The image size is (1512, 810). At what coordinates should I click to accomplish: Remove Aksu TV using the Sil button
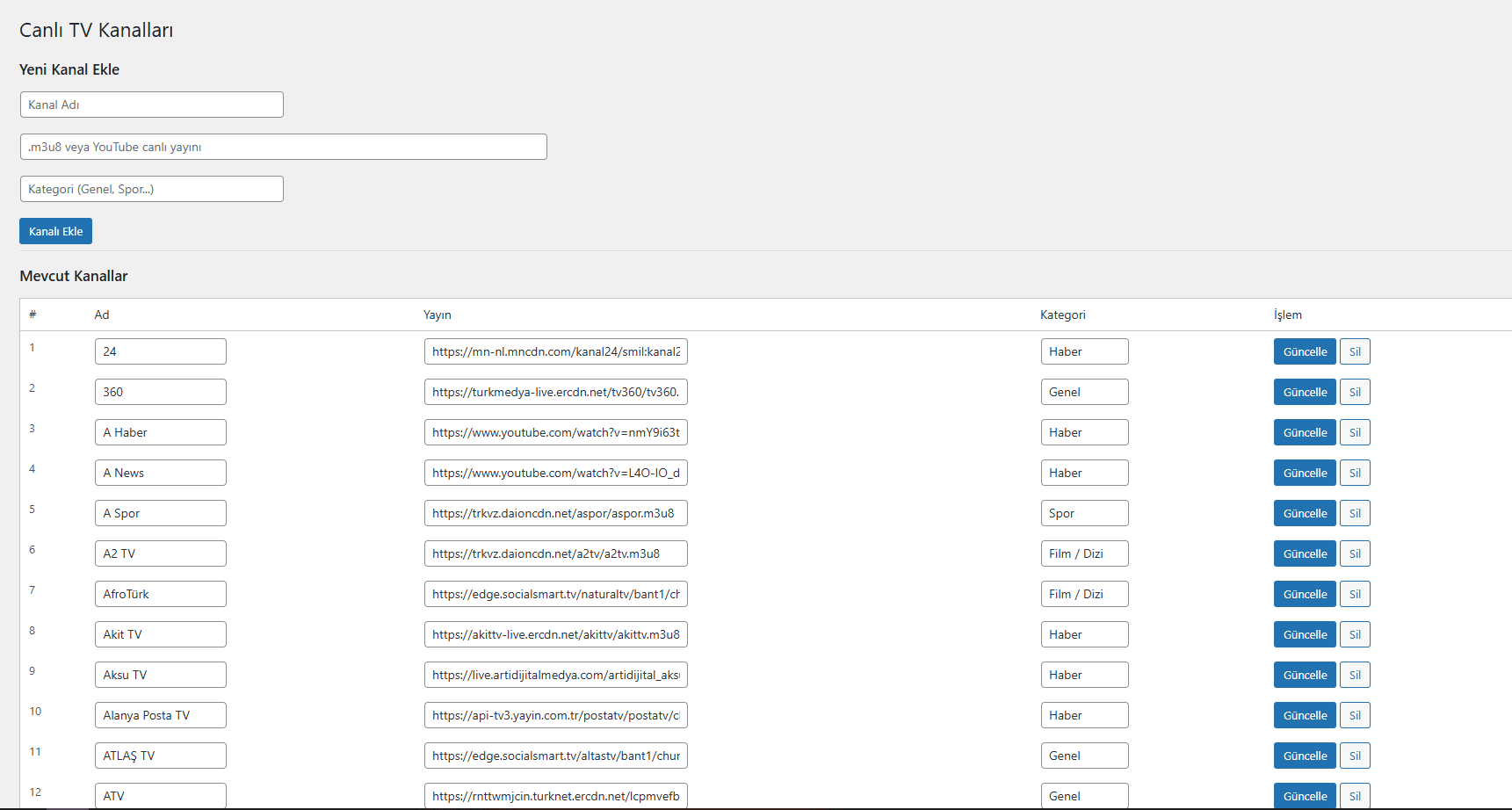point(1354,675)
